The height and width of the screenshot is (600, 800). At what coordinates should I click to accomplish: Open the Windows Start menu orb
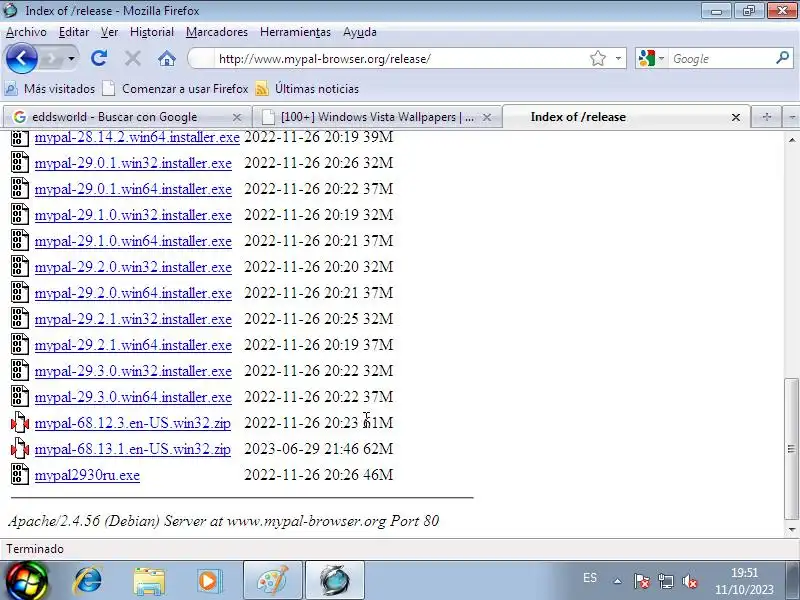(25, 581)
